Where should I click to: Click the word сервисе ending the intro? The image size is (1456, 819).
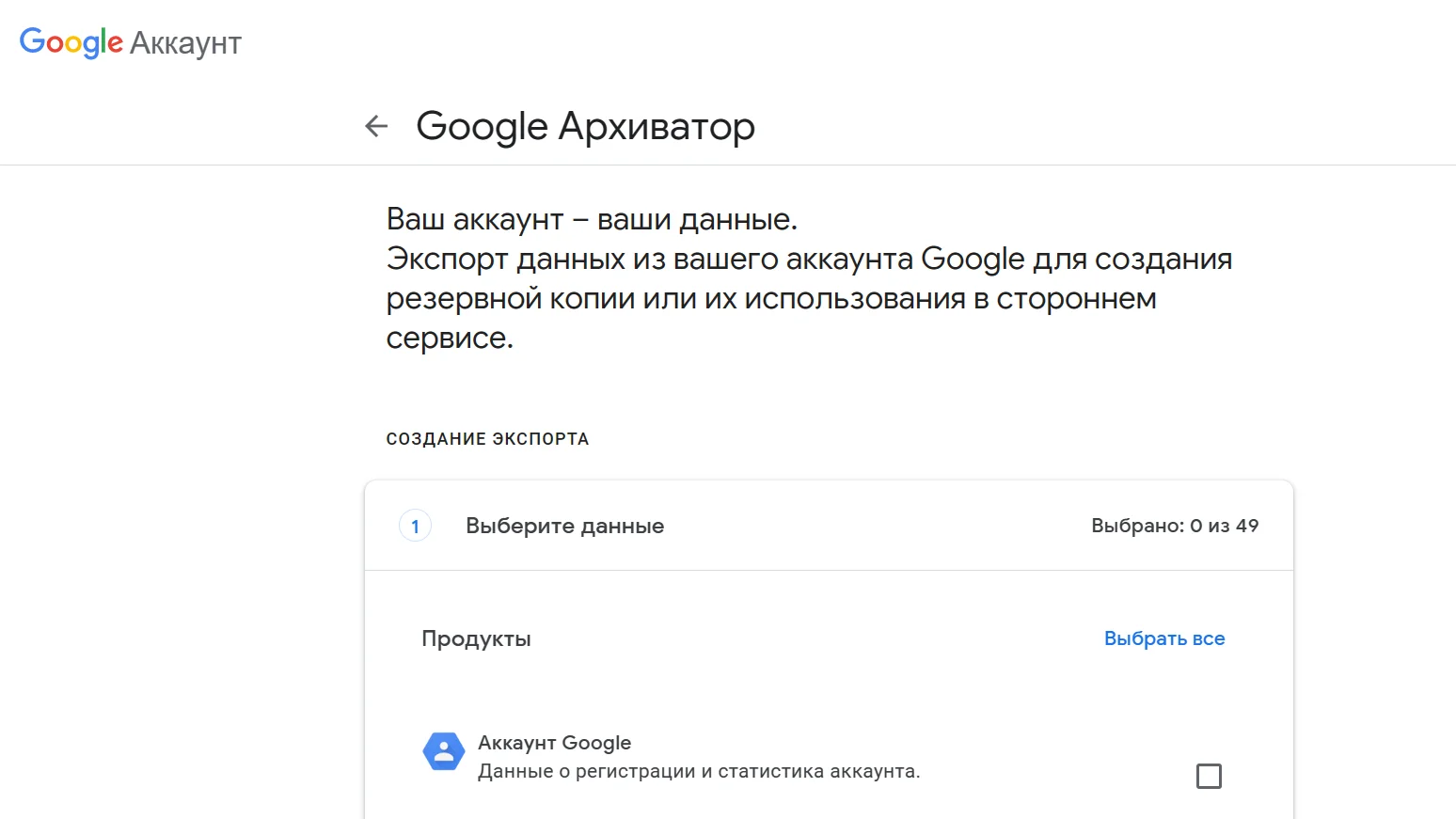(x=450, y=338)
